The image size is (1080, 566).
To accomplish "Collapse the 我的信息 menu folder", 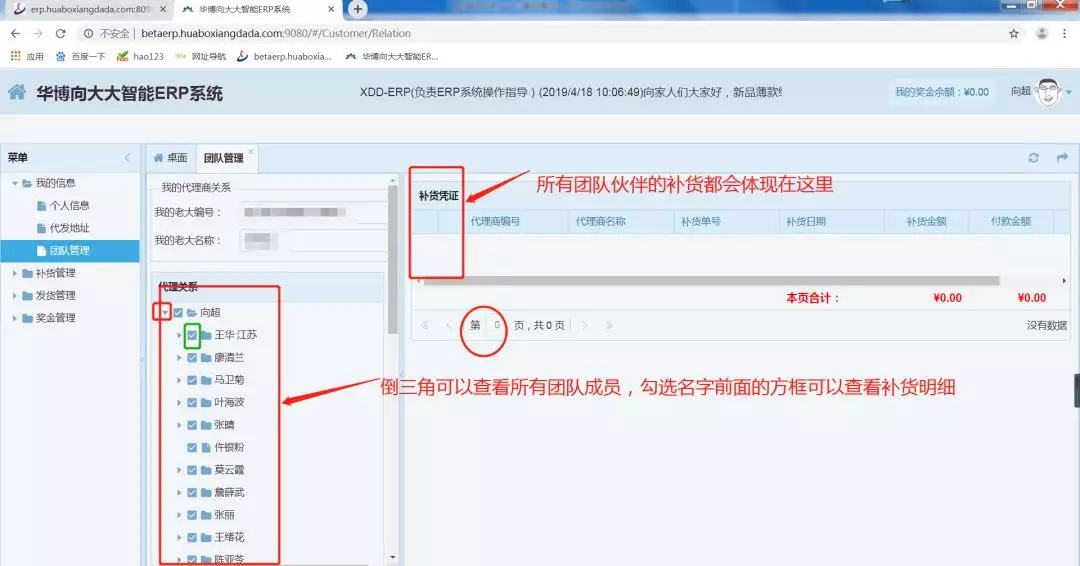I will (14, 183).
